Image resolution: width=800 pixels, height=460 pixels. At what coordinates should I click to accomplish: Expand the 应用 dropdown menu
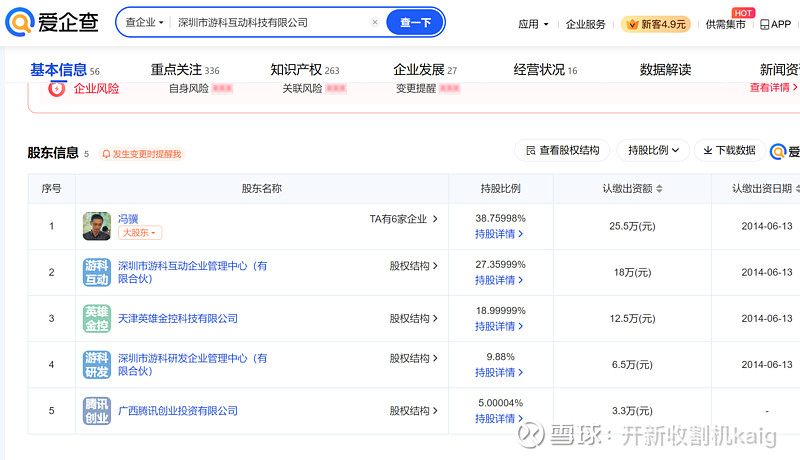pyautogui.click(x=533, y=24)
